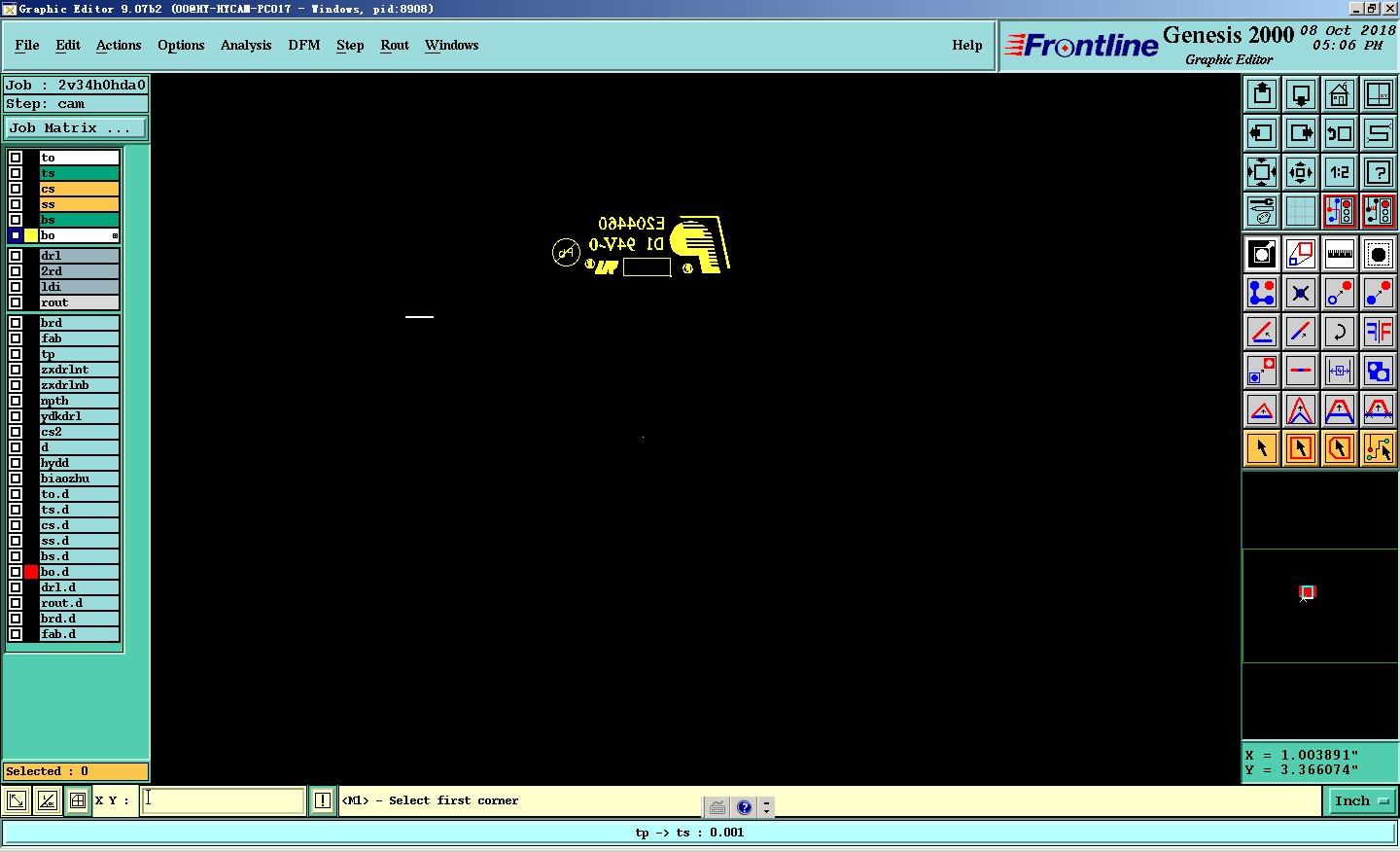Image resolution: width=1400 pixels, height=852 pixels.
Task: Open the question mark query tool
Action: point(1379,172)
